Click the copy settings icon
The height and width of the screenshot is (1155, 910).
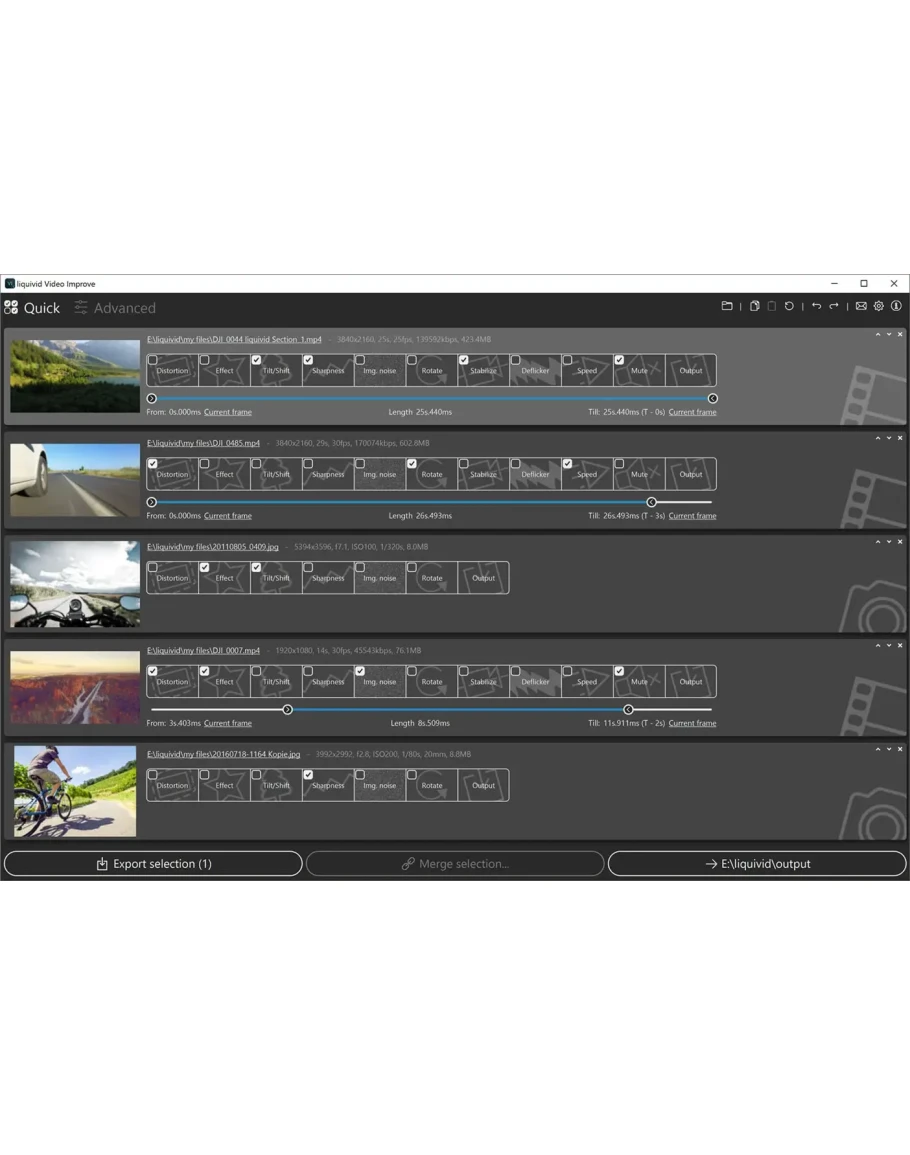pos(755,306)
